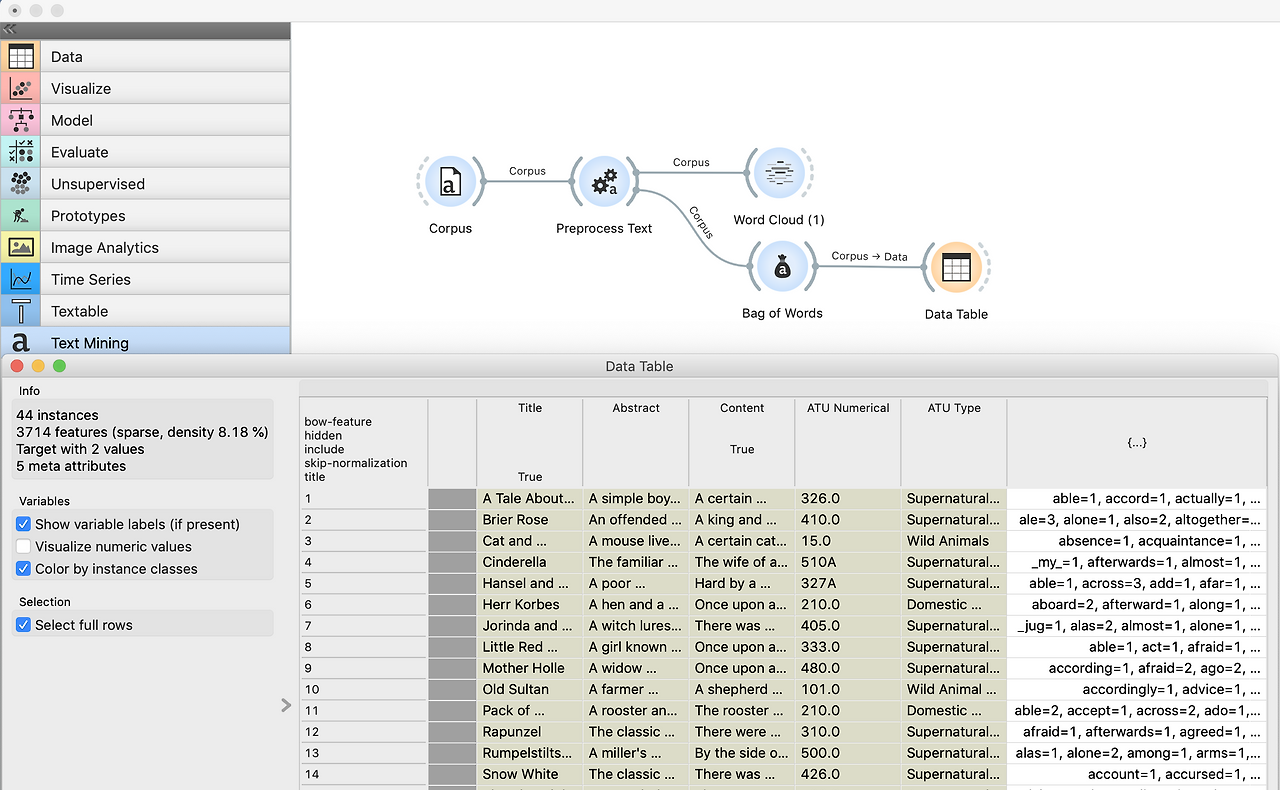Click the 15.0 ATU Numerical cell
The image size is (1280, 790).
pos(848,541)
